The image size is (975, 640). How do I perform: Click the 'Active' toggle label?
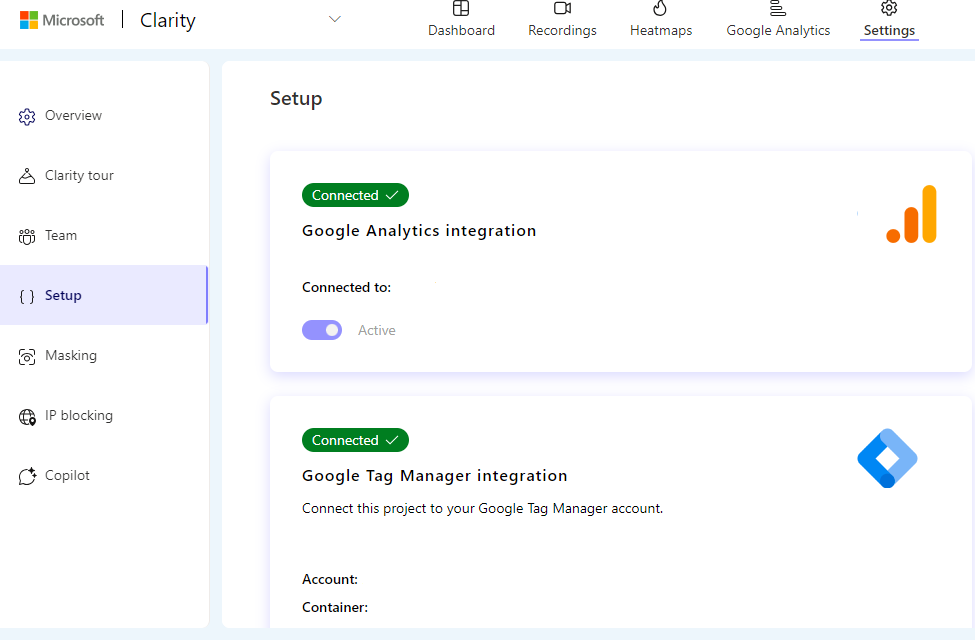pos(377,330)
